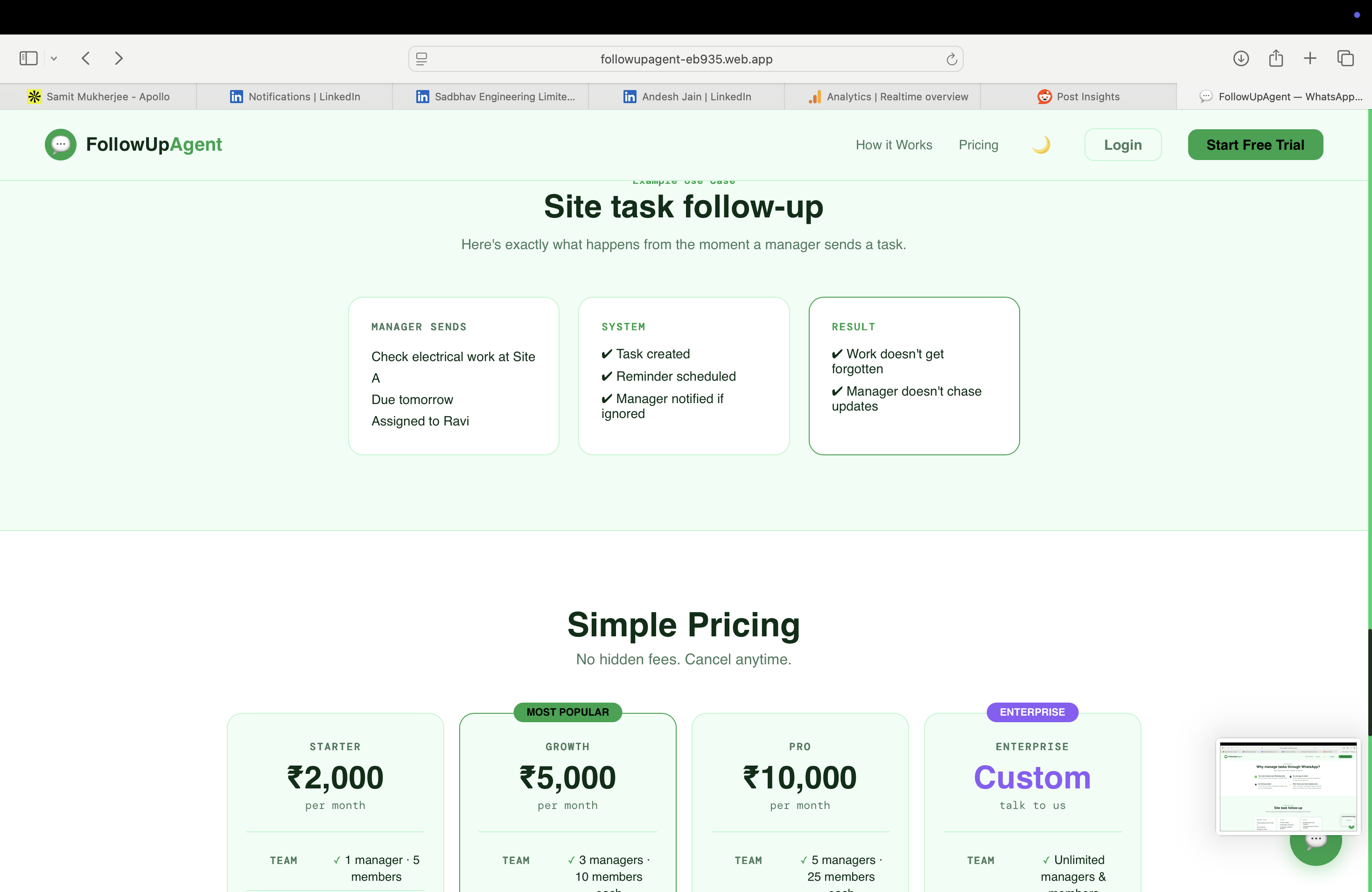The height and width of the screenshot is (892, 1372).
Task: Select FollowUpAgent — WhatsApp tab
Action: click(x=1274, y=97)
